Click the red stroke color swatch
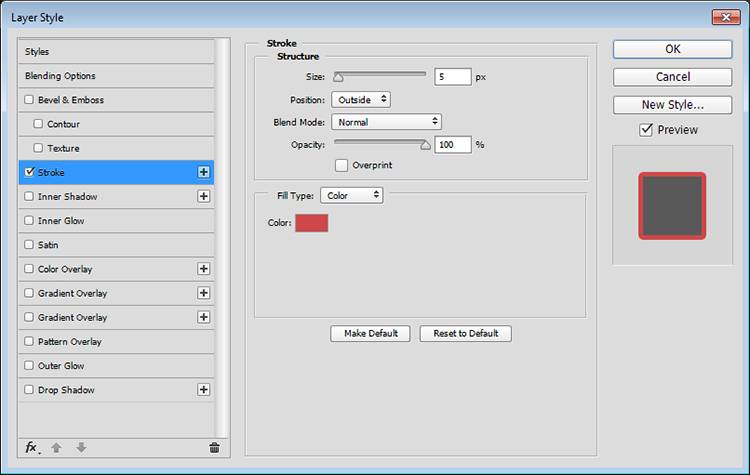 click(x=311, y=223)
